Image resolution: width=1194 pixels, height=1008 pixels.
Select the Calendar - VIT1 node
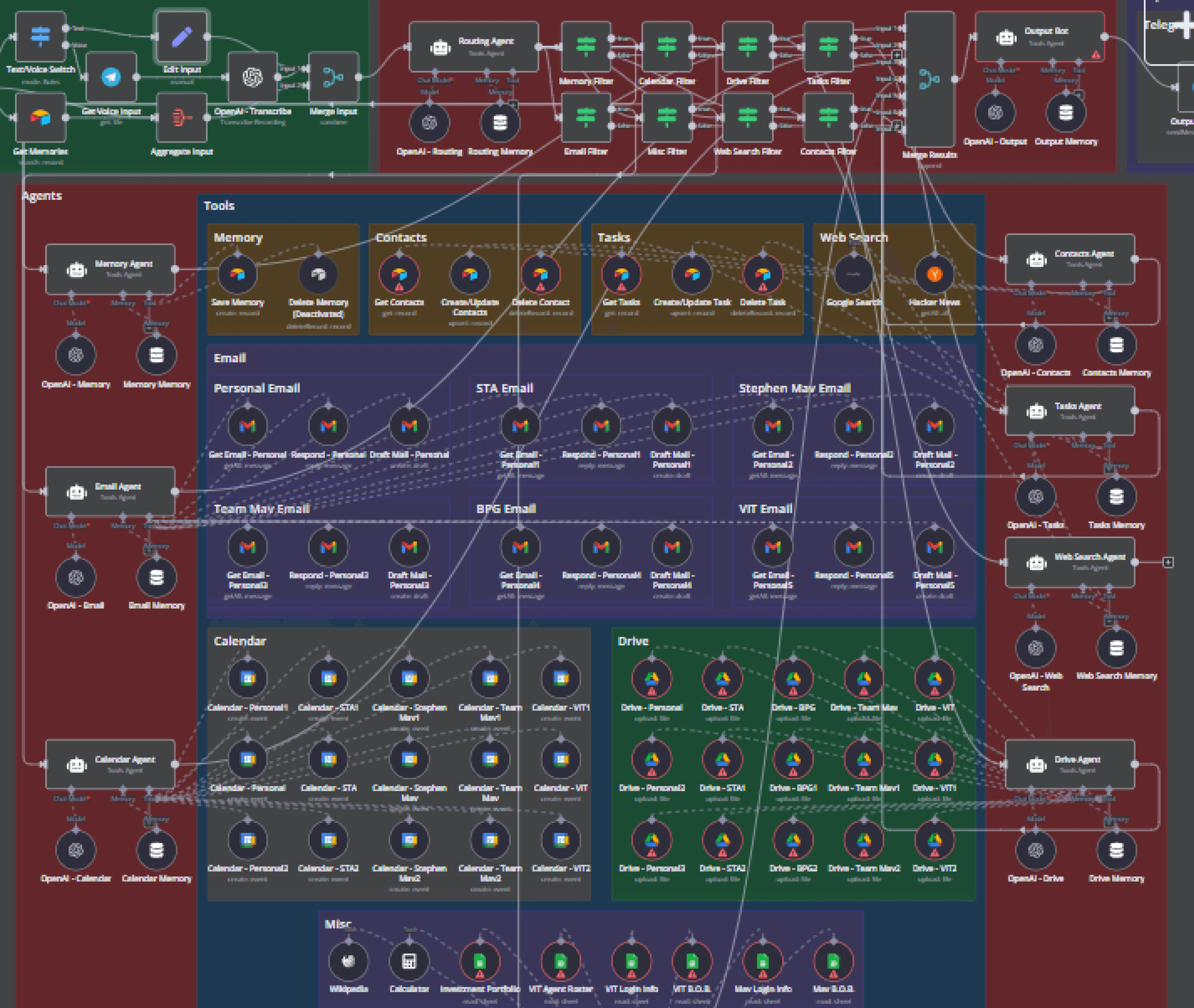pyautogui.click(x=561, y=679)
